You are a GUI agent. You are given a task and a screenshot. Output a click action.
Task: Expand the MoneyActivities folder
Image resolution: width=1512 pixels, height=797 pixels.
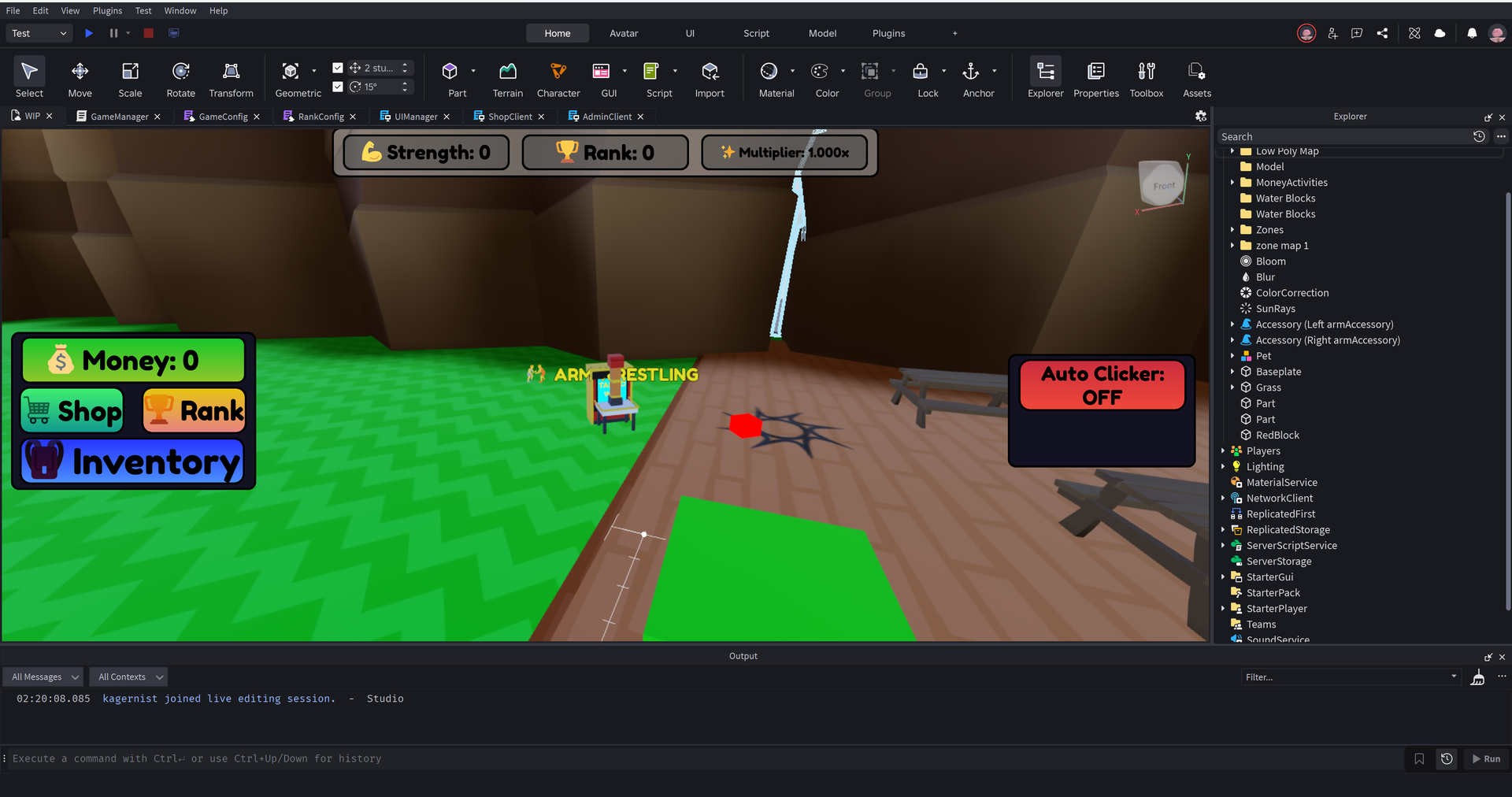[x=1232, y=183]
